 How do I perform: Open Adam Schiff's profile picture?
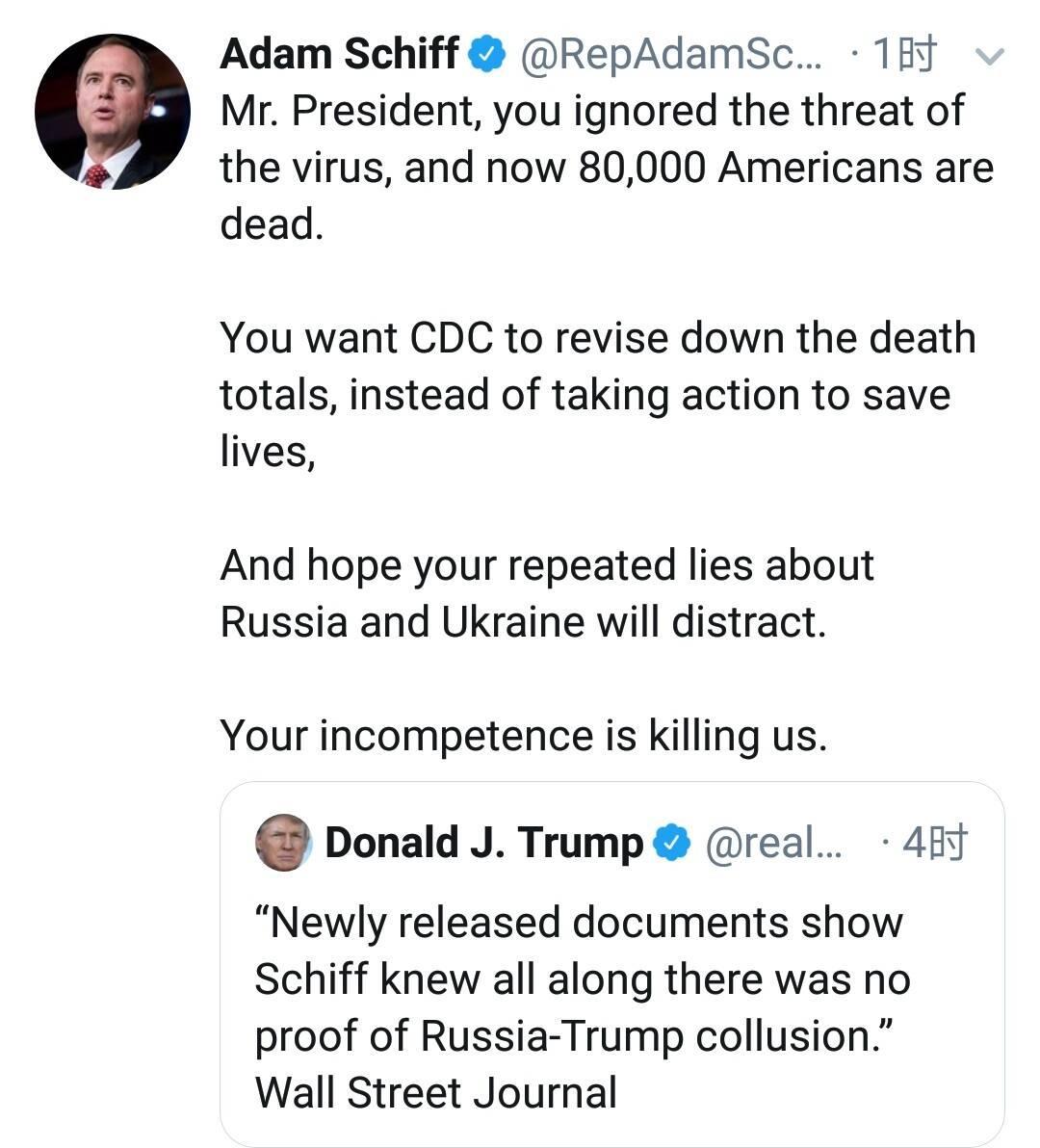(112, 112)
